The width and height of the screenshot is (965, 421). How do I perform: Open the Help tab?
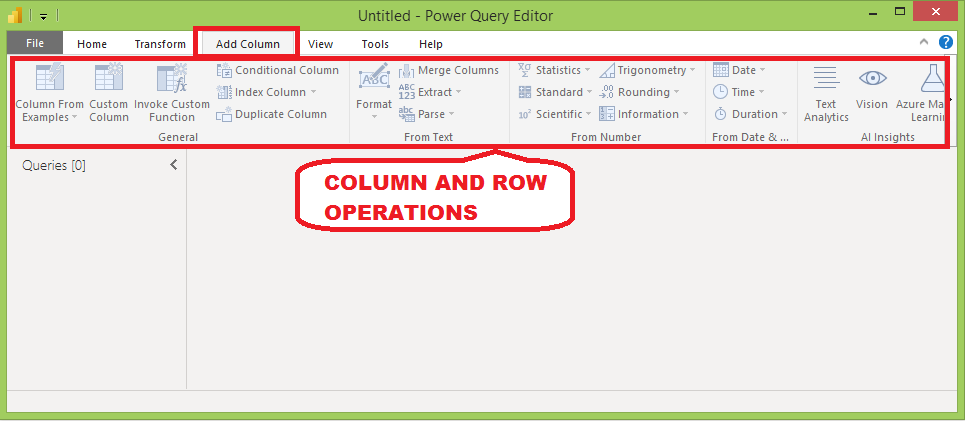point(430,44)
